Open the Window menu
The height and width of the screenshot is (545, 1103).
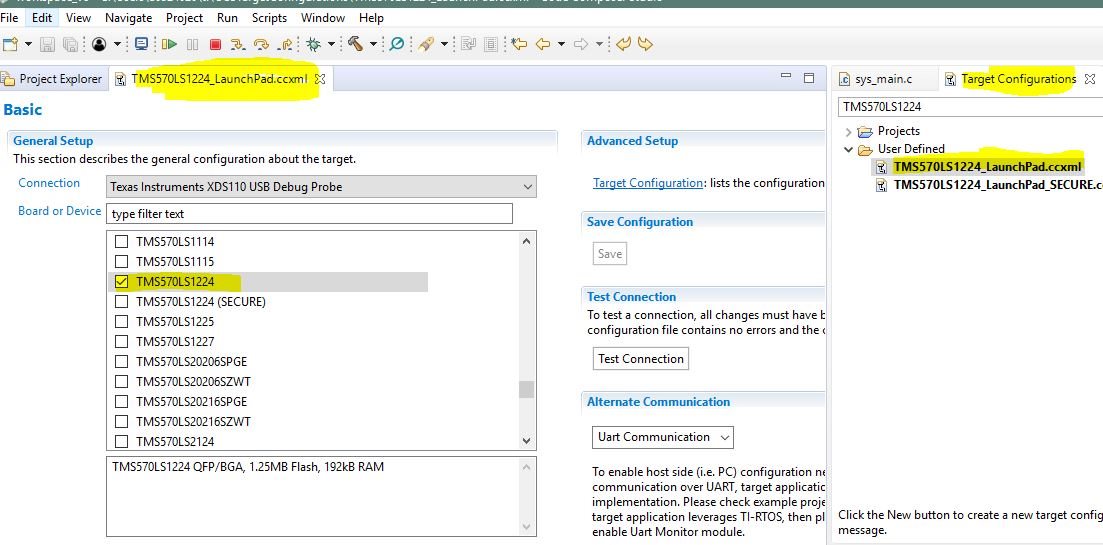(x=323, y=18)
